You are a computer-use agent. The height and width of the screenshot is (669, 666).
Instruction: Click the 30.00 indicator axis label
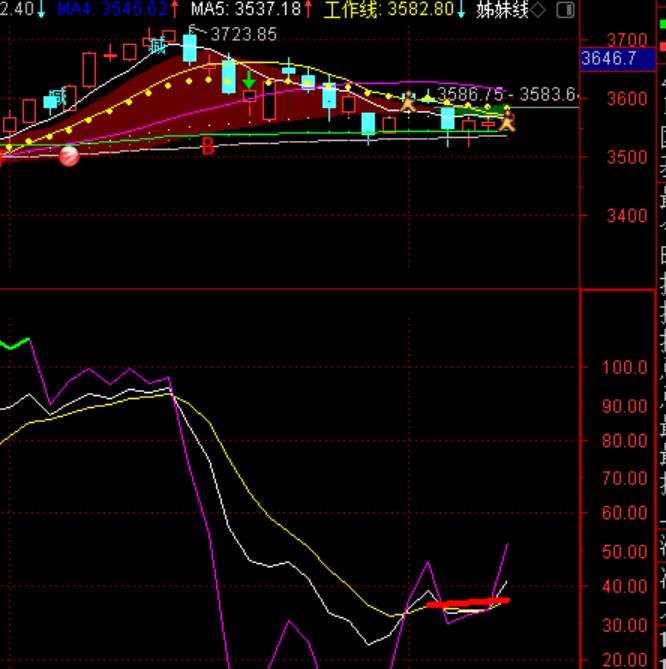coord(624,625)
